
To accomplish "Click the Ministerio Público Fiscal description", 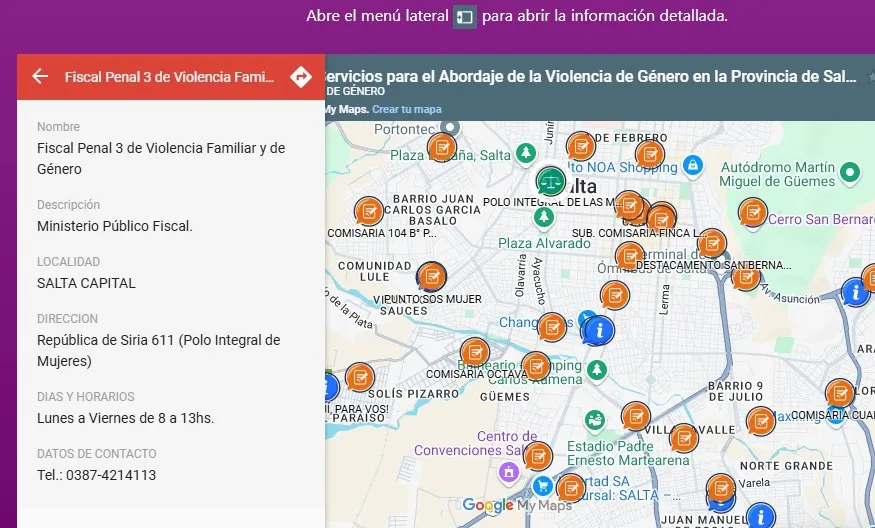I will (x=115, y=226).
